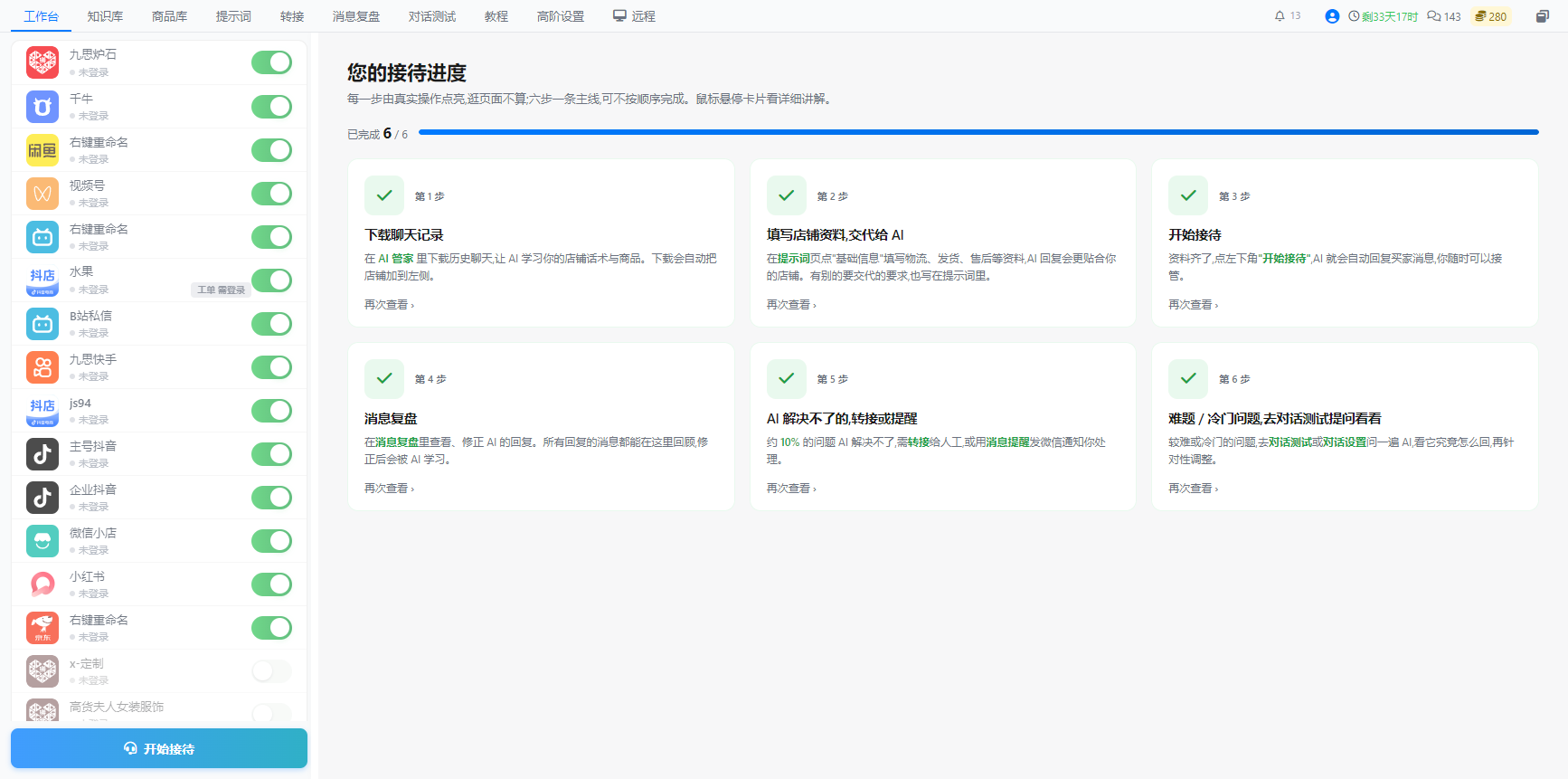Click the 企业抖音 TikTok icon

click(x=43, y=498)
